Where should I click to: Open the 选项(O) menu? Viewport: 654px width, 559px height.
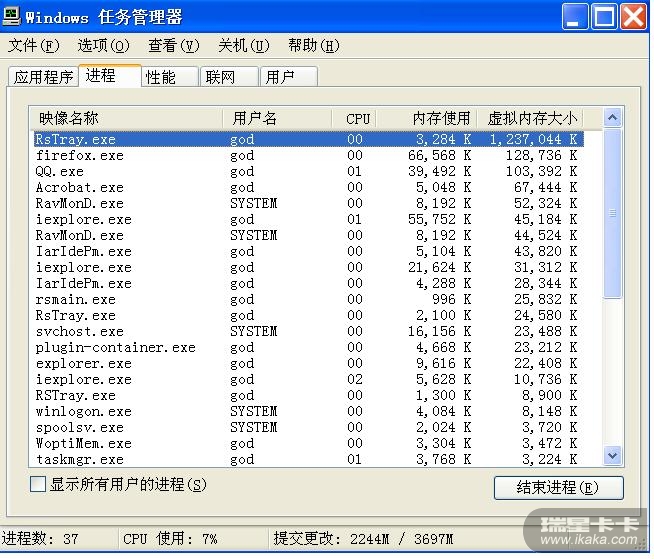pos(103,45)
